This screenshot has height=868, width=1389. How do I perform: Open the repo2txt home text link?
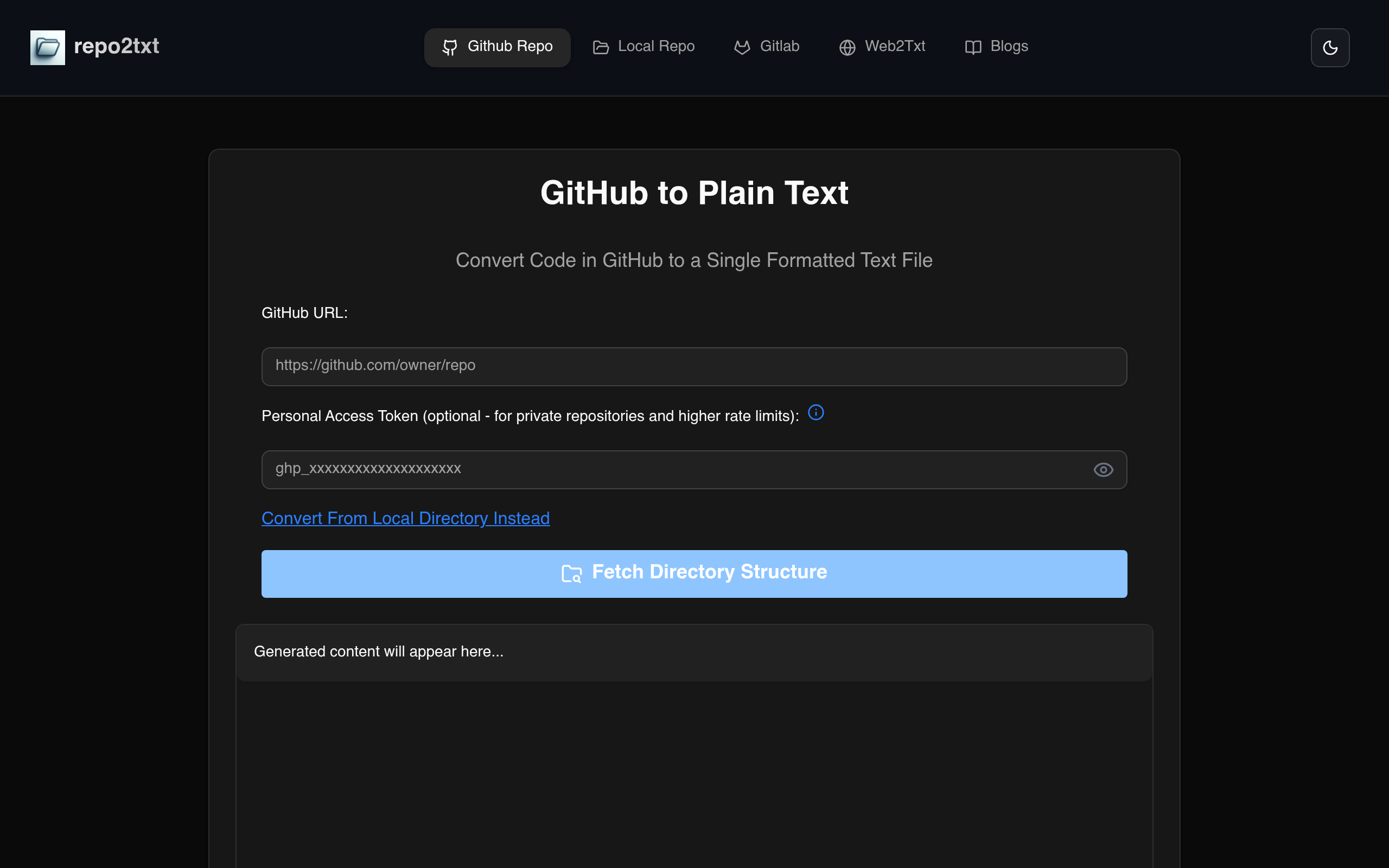click(117, 47)
